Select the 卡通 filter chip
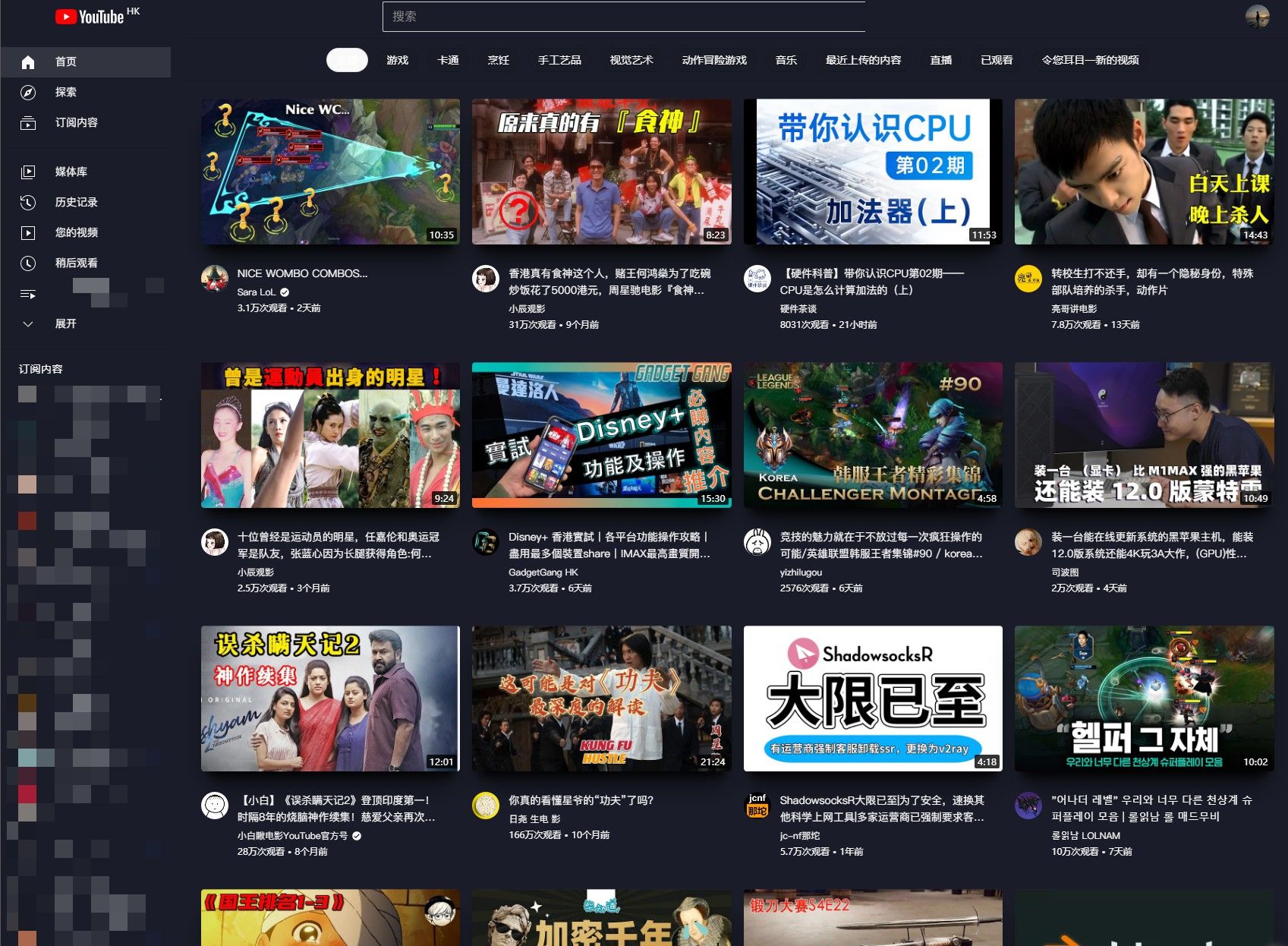This screenshot has height=946, width=1288. click(448, 60)
